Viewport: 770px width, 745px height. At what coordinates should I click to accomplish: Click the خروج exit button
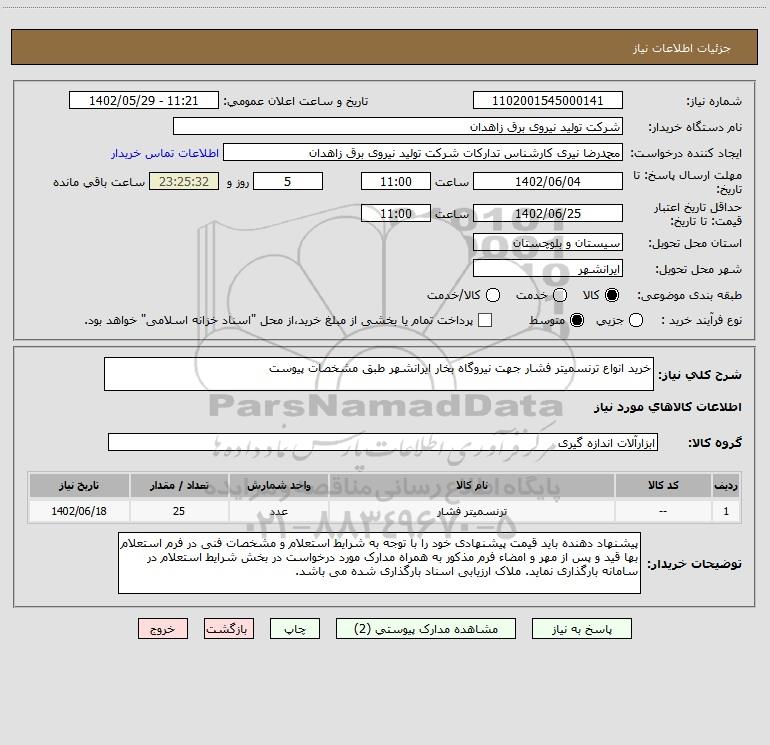[163, 629]
